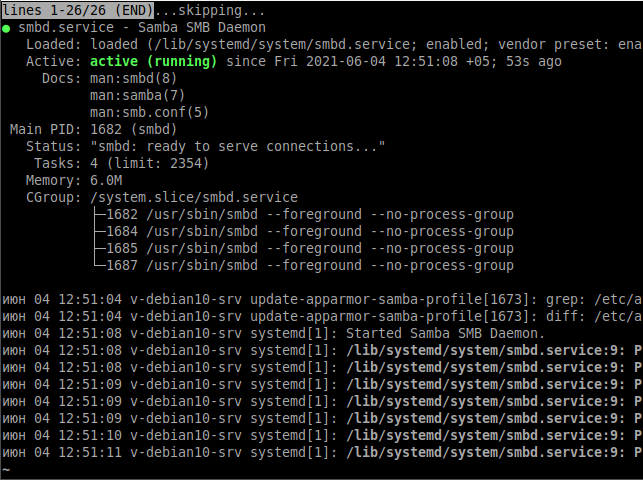Click the Tasks limit 2354 value
Image resolution: width=643 pixels, height=480 pixels.
tap(149, 164)
